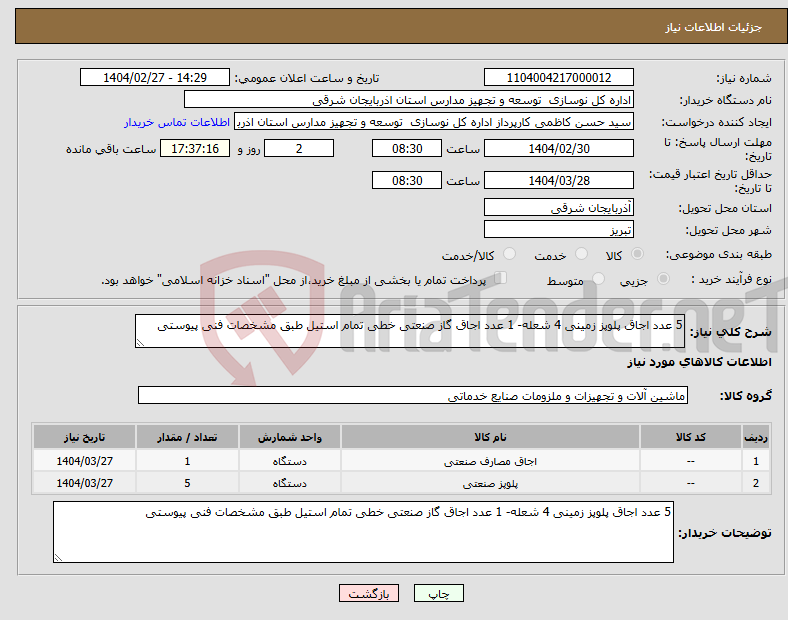Select the کالا/خدمت radio button
This screenshot has width=788, height=620.
509,254
